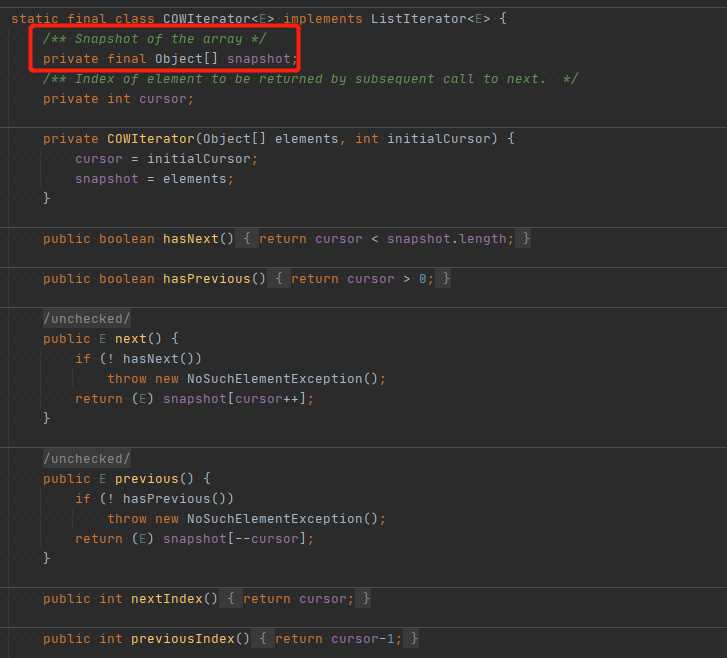Click the COWIterator class name in the declaration

pos(207,19)
